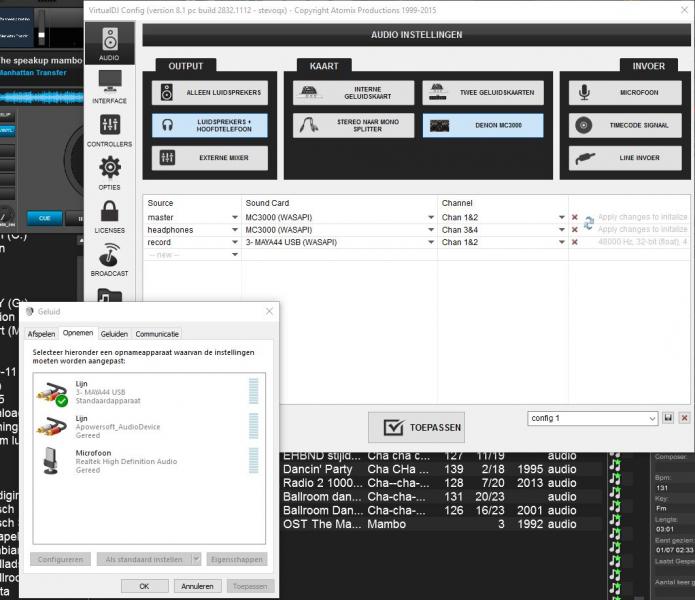Open the Licenses padlock section

(x=110, y=216)
